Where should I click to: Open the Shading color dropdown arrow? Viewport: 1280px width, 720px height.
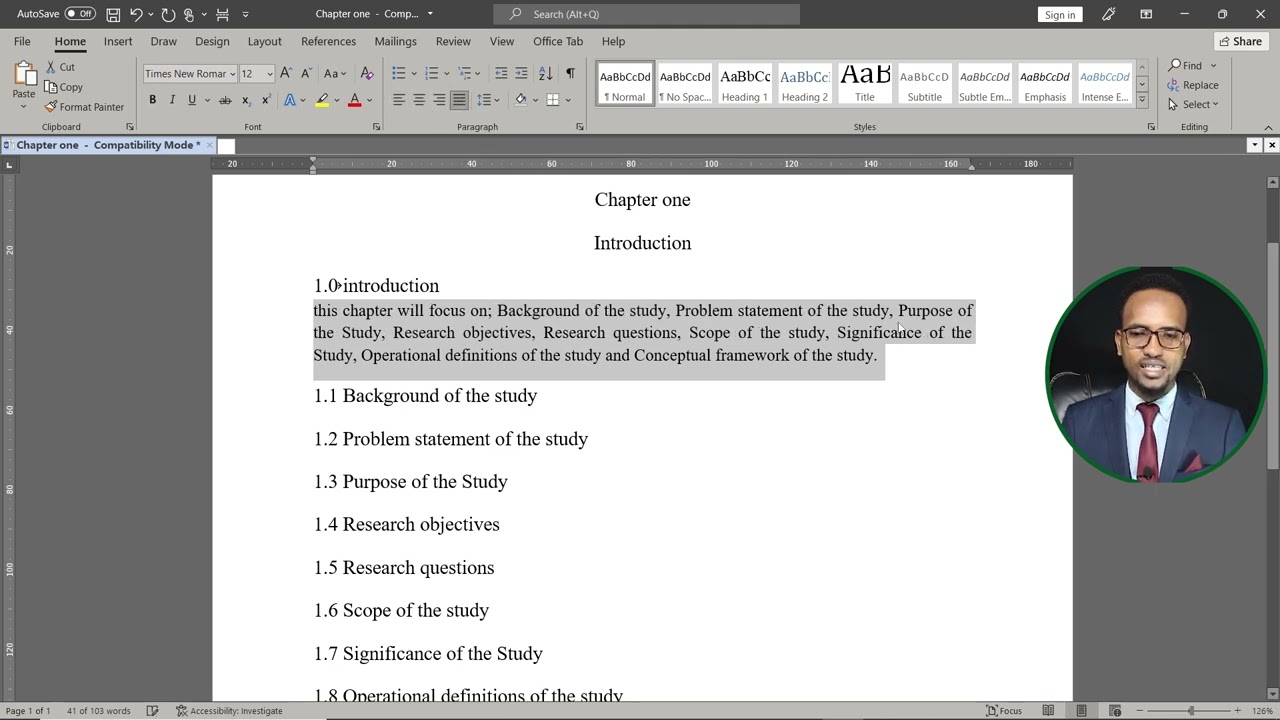pos(535,100)
